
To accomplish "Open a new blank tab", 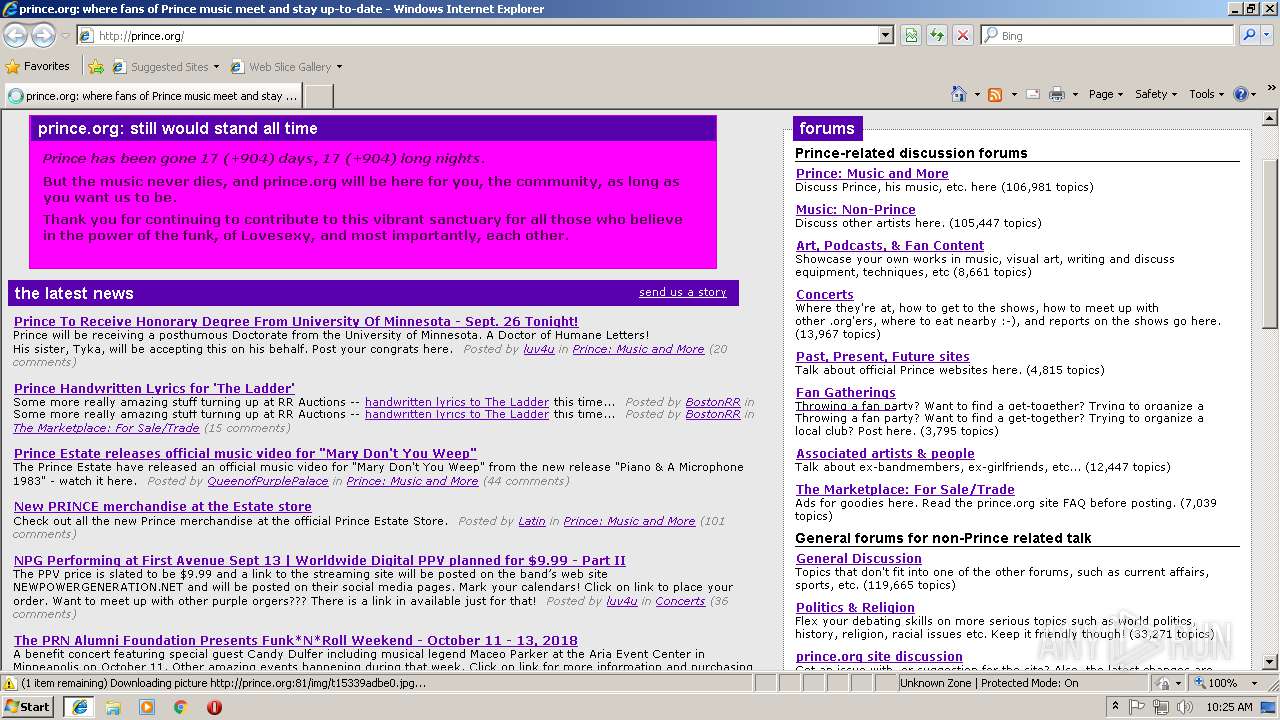I will pos(318,96).
